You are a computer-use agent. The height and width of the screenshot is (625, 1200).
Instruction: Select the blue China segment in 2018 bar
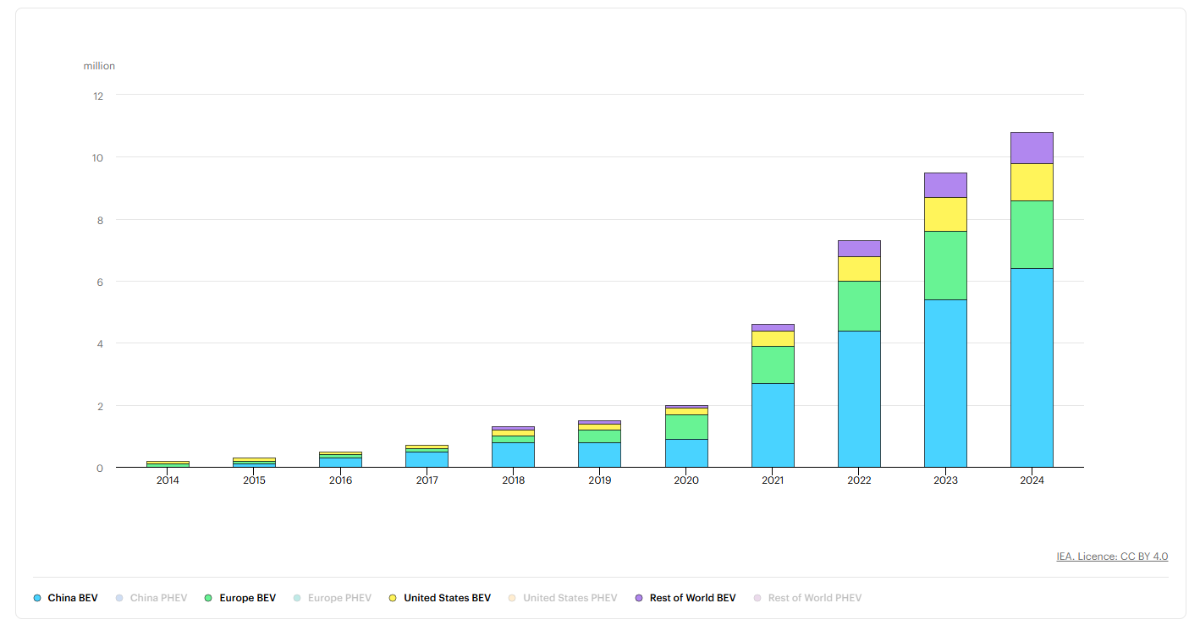pyautogui.click(x=513, y=455)
